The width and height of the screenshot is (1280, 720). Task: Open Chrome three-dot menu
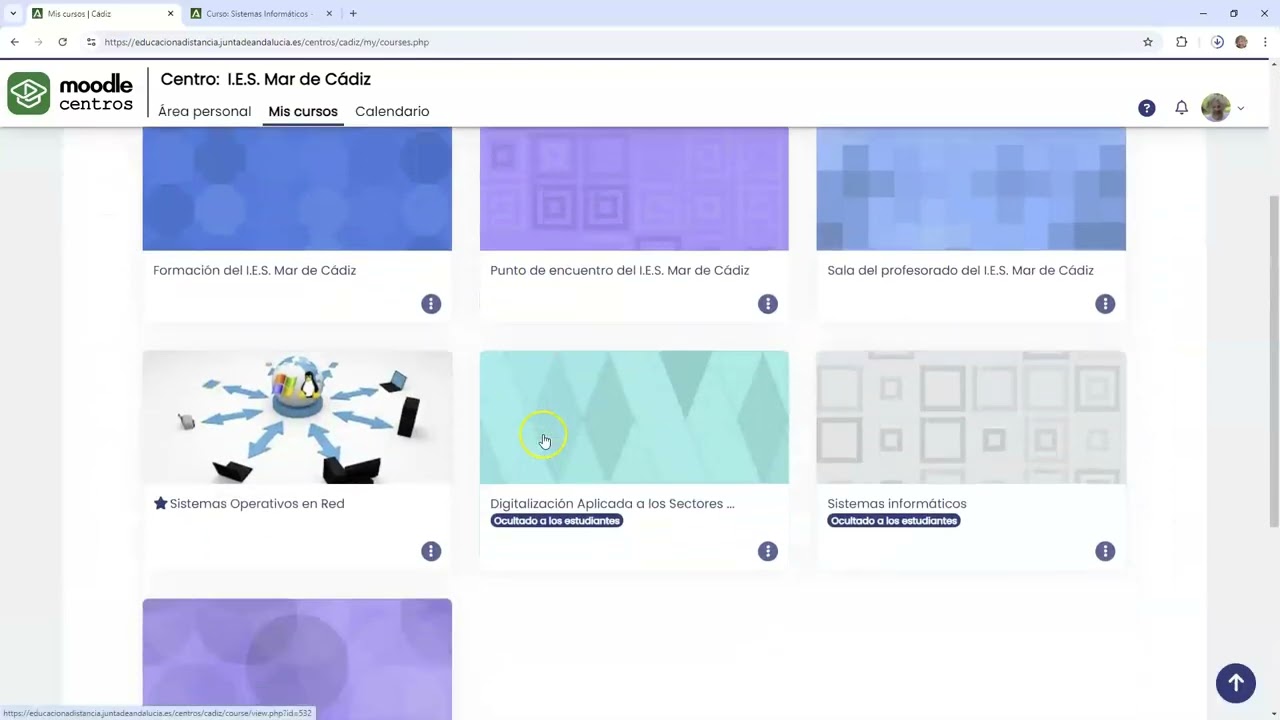click(1266, 42)
